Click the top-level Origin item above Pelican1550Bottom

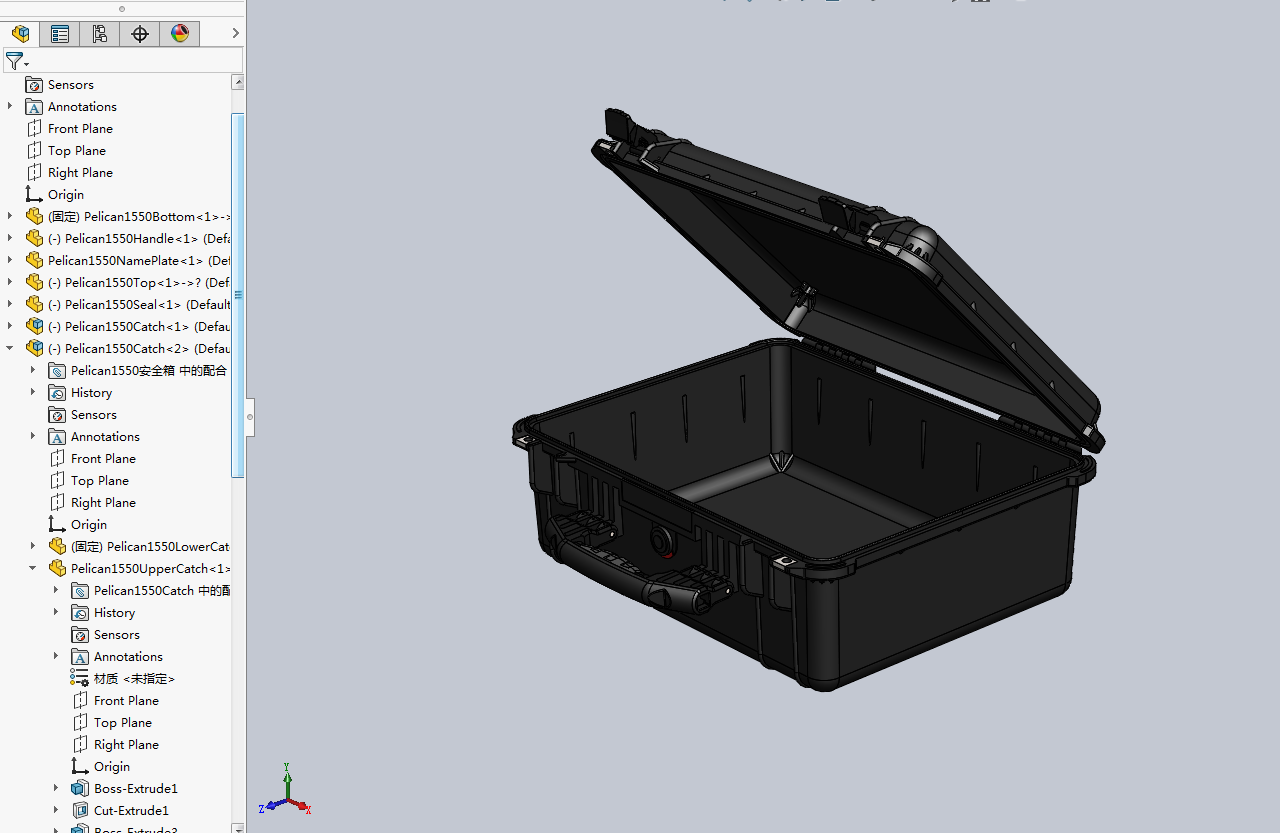[65, 195]
